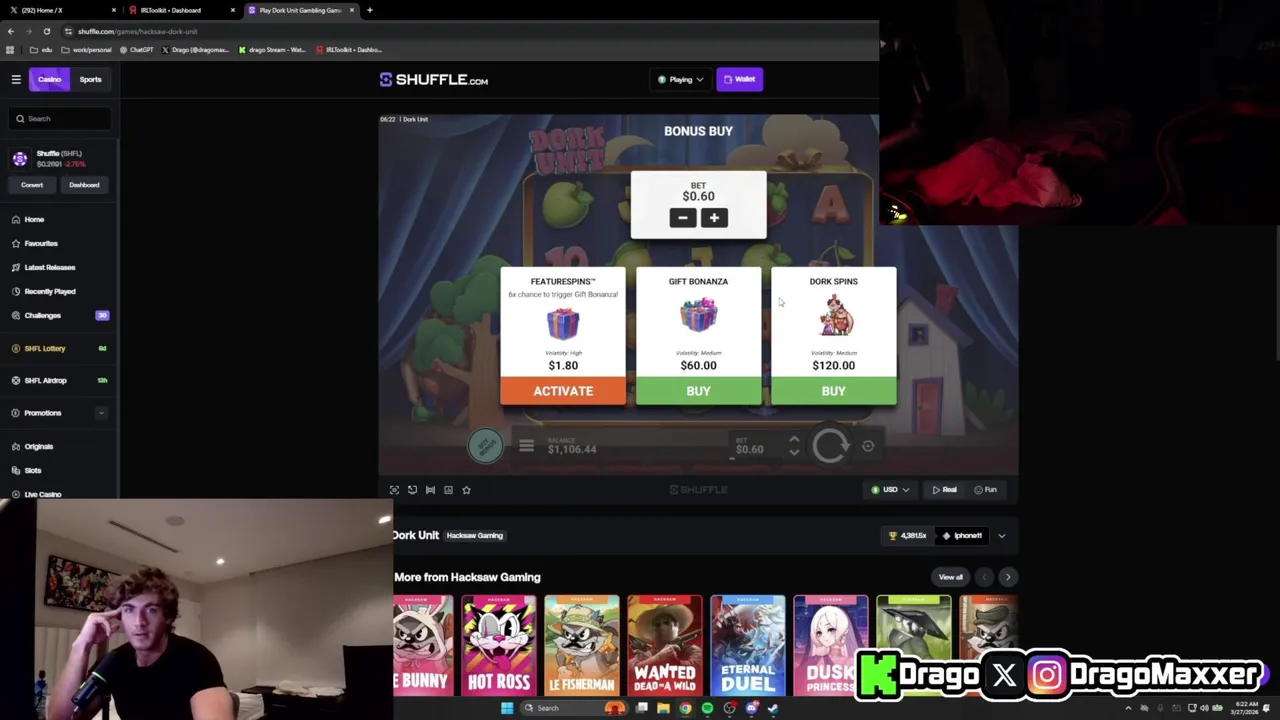
Task: Open Steam from the taskbar
Action: 773,708
